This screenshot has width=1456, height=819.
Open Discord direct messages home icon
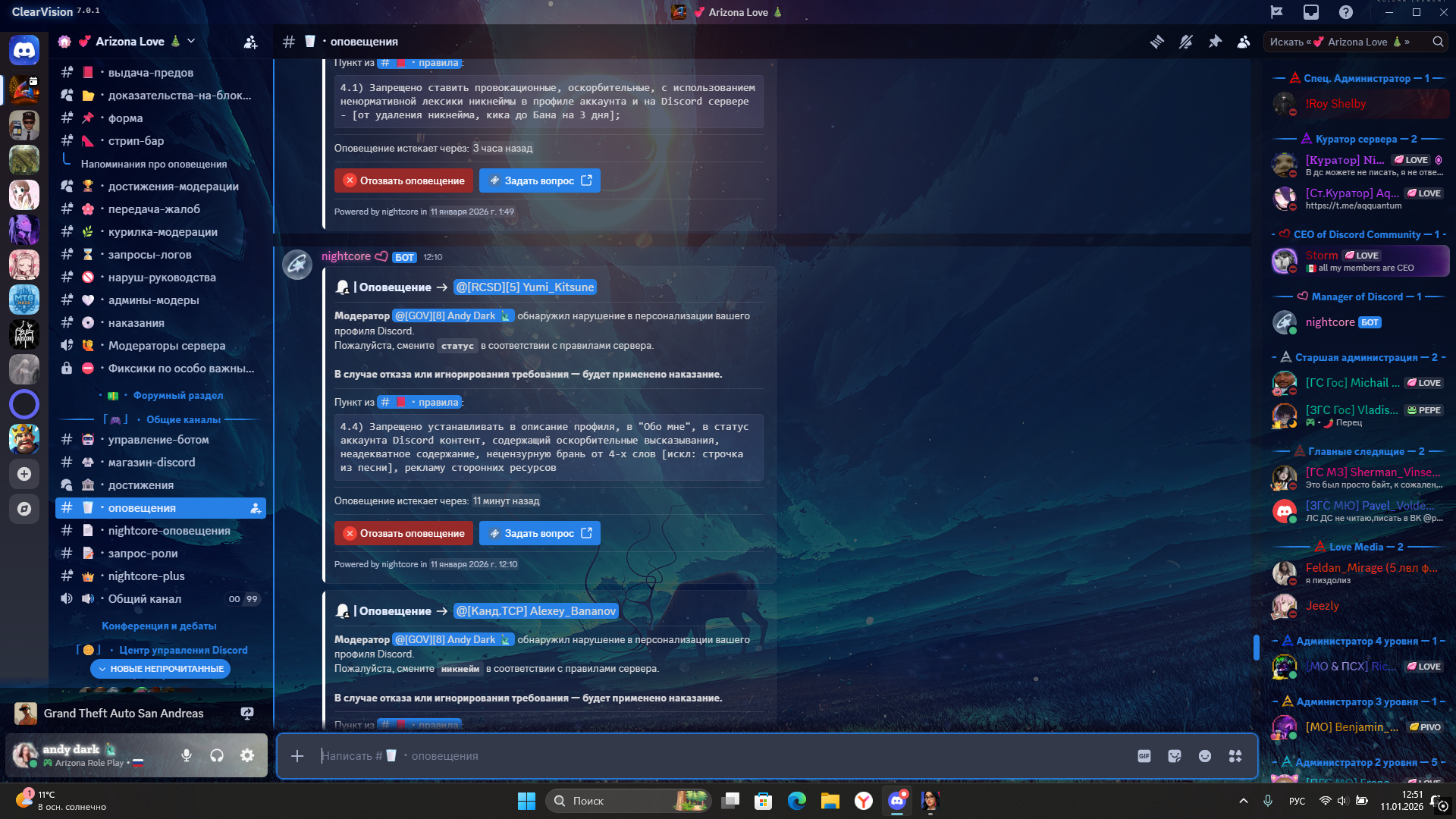[x=24, y=50]
